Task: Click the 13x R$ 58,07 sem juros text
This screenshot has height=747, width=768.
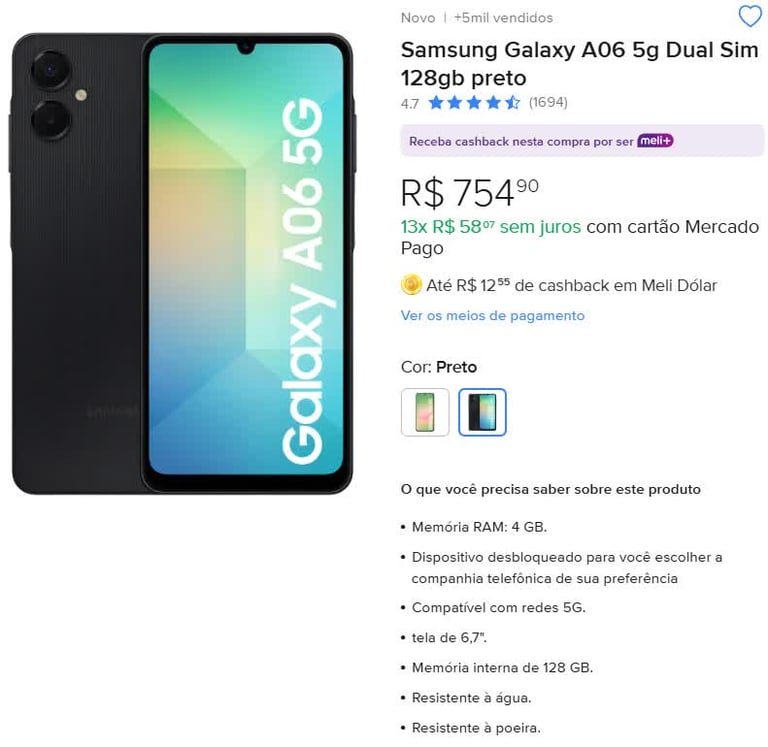Action: tap(491, 227)
